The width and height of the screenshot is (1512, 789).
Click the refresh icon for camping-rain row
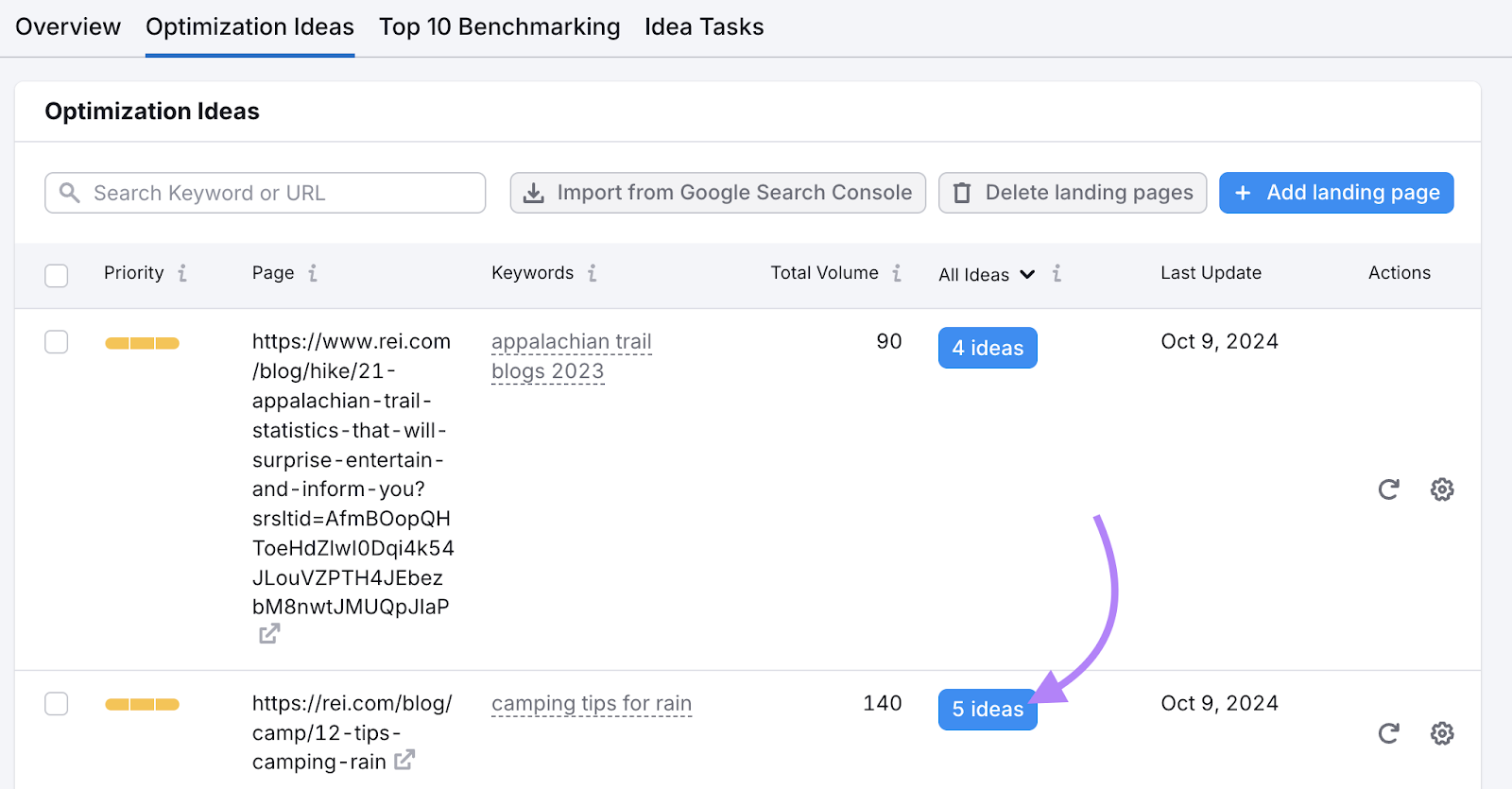1387,733
